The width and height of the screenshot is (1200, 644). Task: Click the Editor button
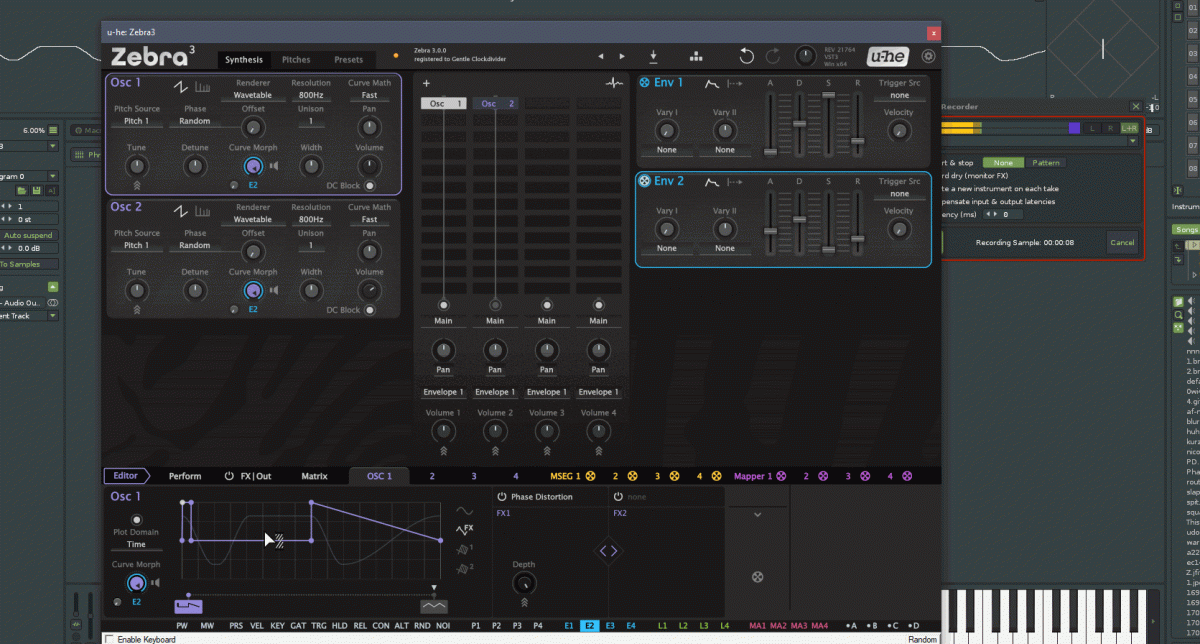pyautogui.click(x=126, y=476)
